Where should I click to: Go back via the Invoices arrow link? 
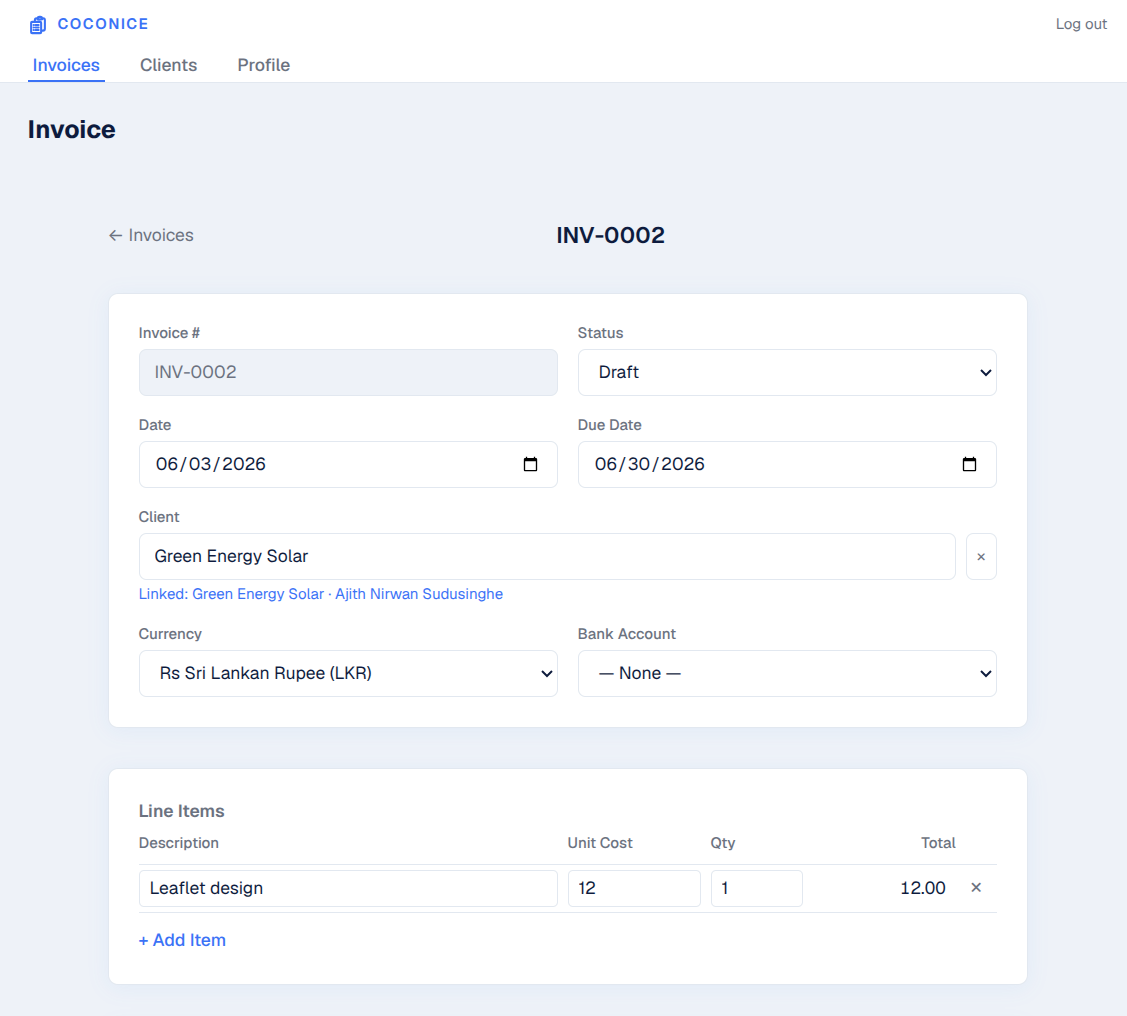[151, 235]
